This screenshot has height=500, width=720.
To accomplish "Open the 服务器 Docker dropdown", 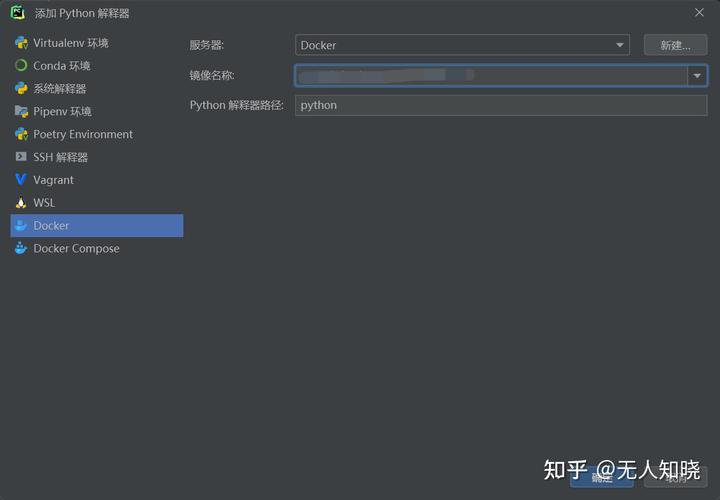I will point(462,45).
